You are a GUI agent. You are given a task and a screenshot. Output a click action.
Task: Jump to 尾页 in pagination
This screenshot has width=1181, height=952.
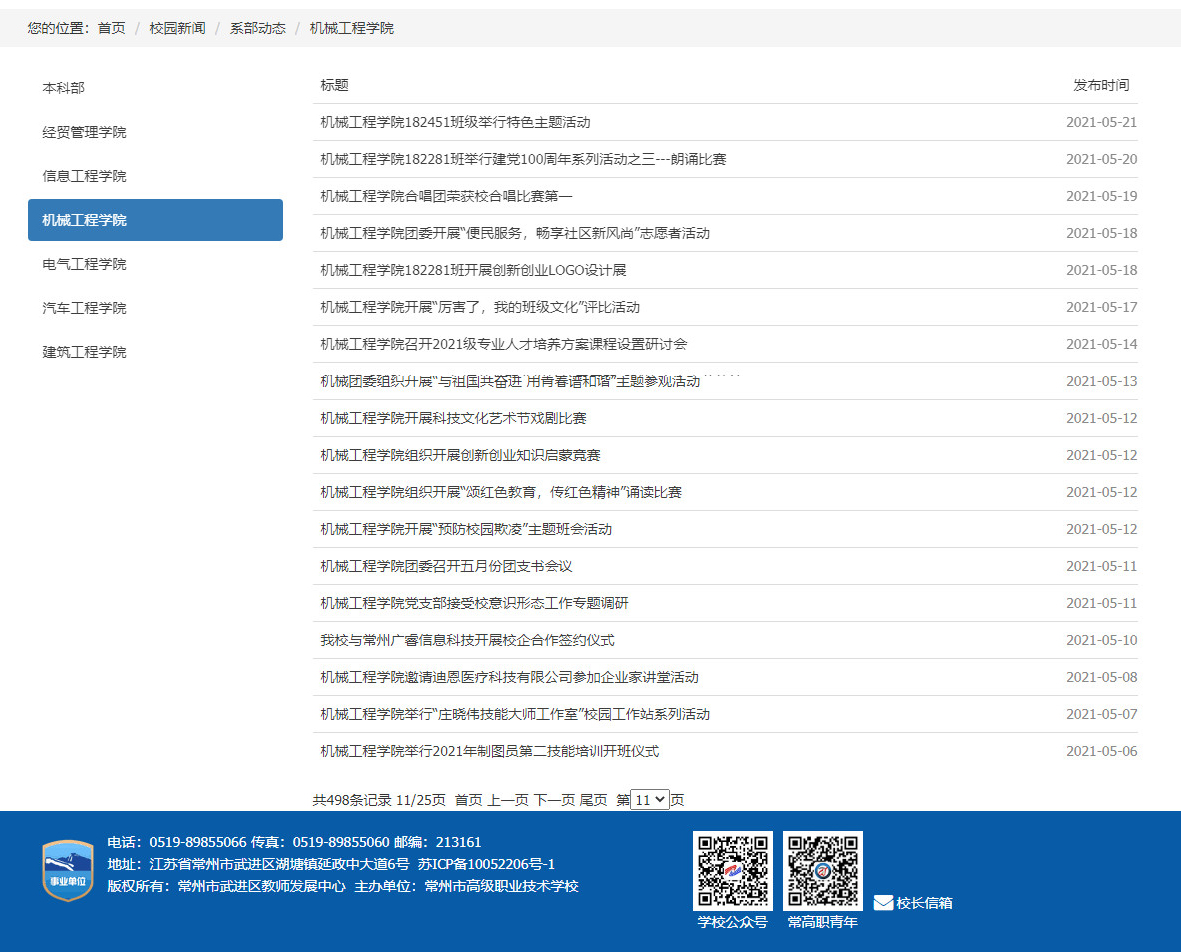click(593, 800)
